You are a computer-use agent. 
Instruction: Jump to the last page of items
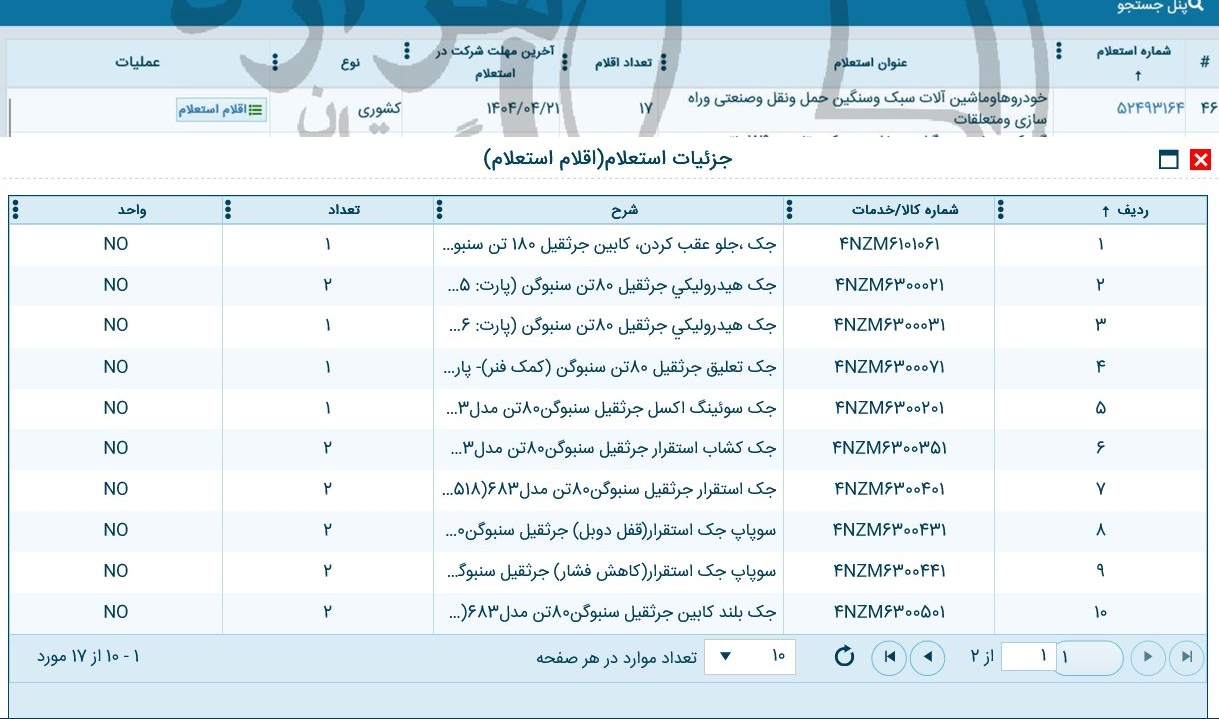pos(1188,656)
